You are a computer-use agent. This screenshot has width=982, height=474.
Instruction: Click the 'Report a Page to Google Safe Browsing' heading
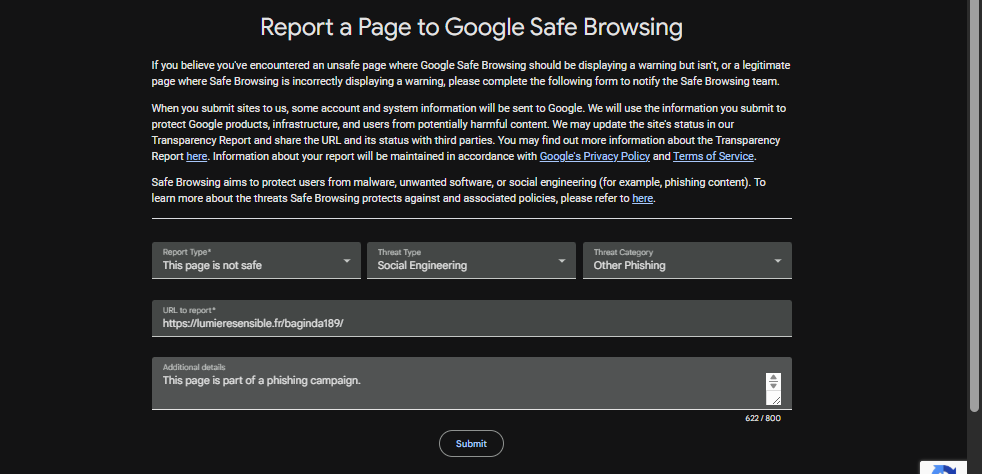(471, 28)
